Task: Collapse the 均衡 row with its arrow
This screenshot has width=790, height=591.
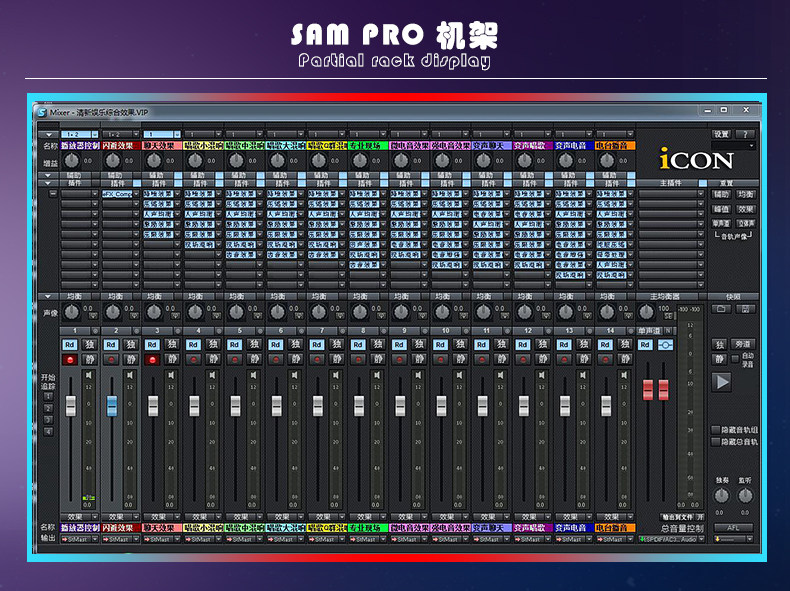Action: pos(48,296)
